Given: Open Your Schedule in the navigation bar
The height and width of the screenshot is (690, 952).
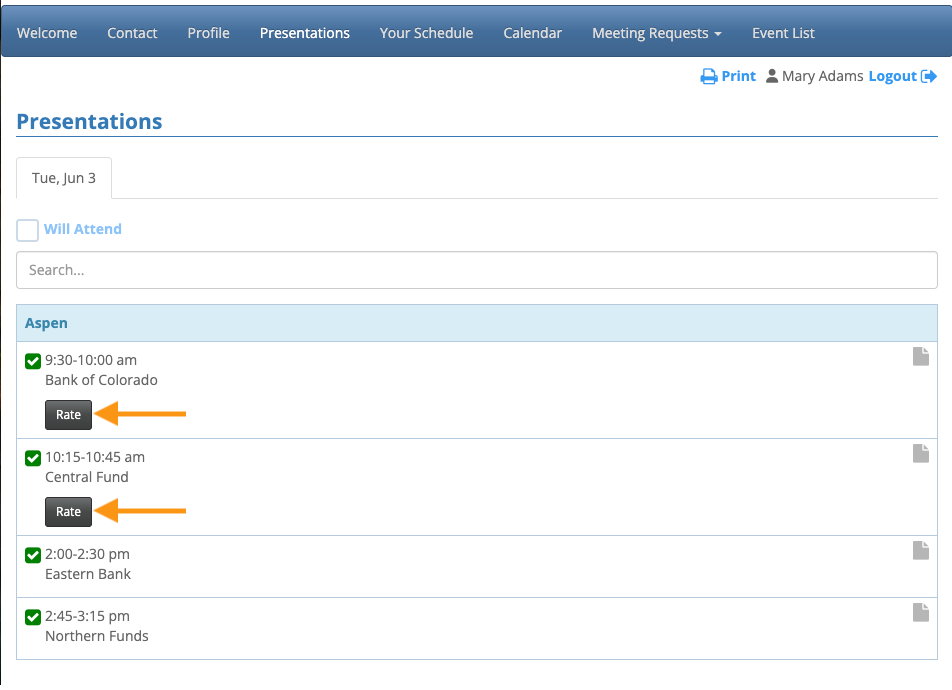Looking at the screenshot, I should (426, 33).
